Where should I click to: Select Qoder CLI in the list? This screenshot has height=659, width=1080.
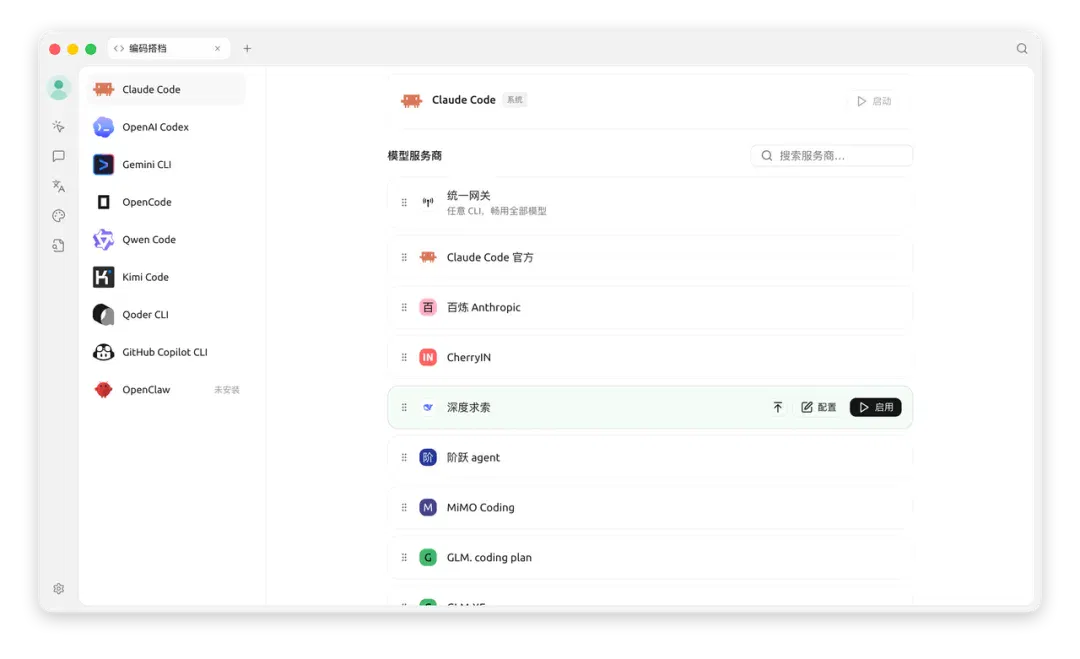coord(166,315)
